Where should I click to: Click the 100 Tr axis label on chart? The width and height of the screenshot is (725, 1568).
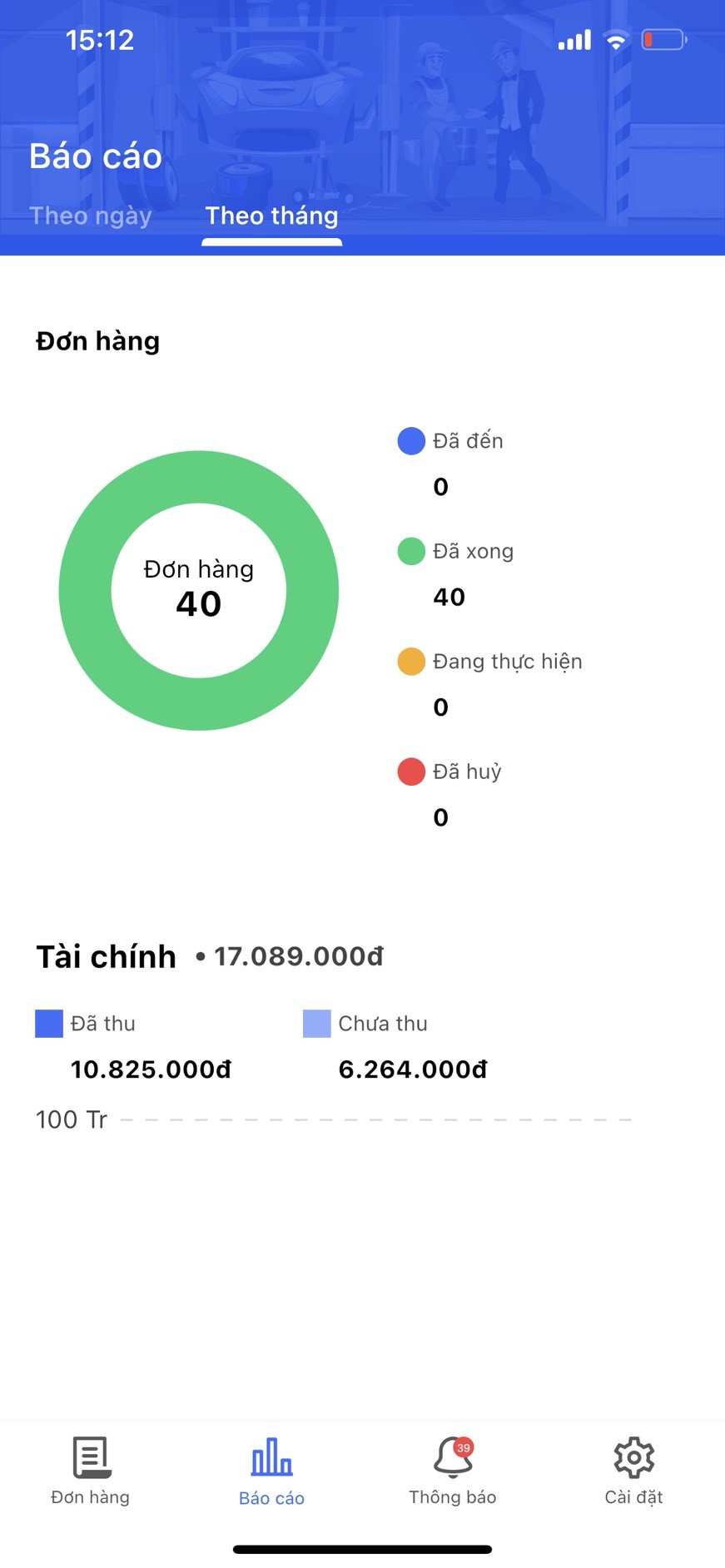coord(71,1119)
